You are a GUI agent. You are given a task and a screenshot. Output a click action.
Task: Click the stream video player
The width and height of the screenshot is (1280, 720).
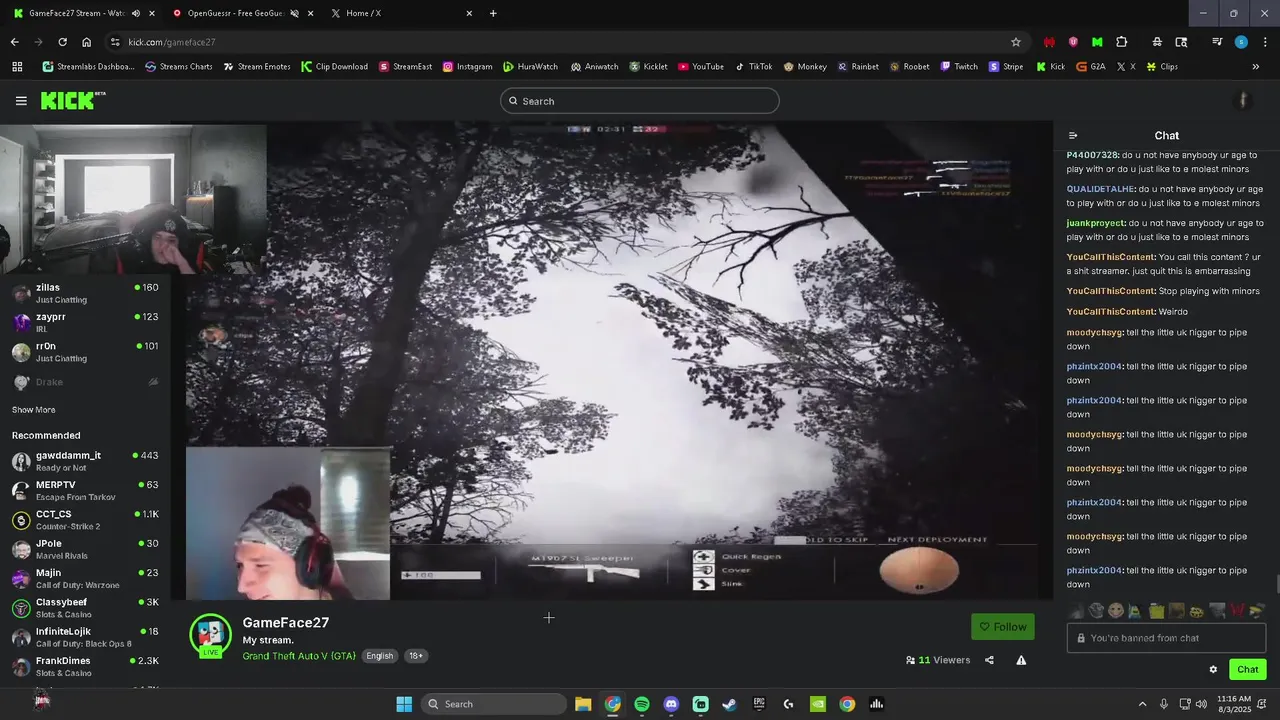[612, 362]
